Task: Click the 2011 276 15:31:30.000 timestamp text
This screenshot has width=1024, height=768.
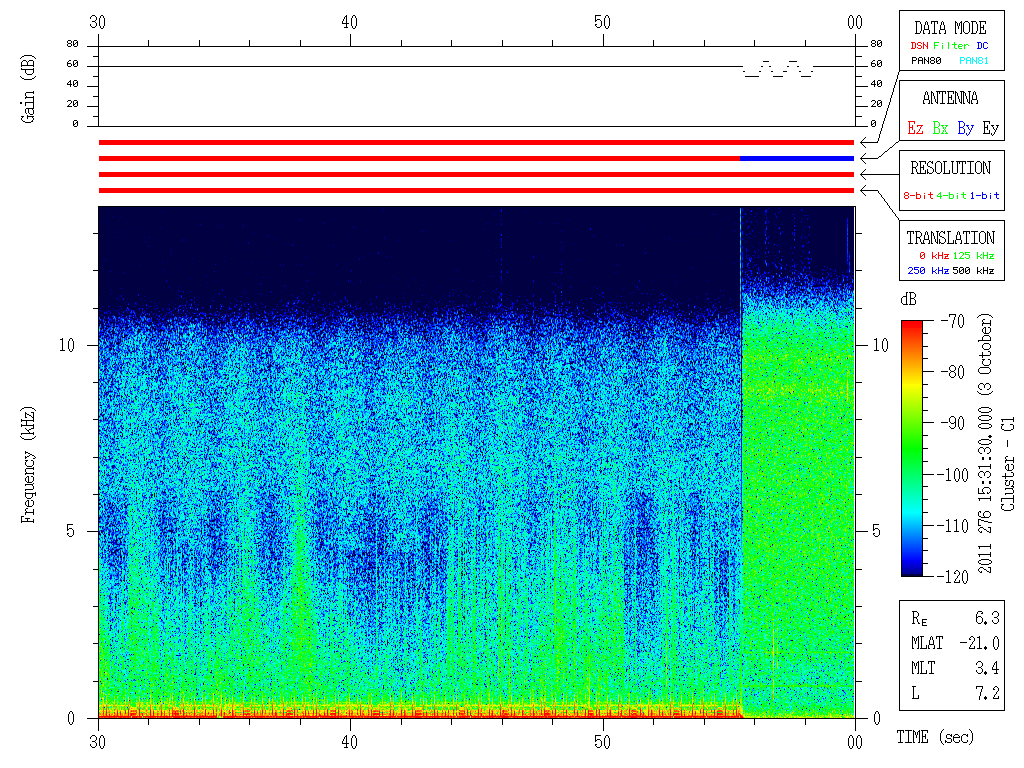Action: click(985, 490)
